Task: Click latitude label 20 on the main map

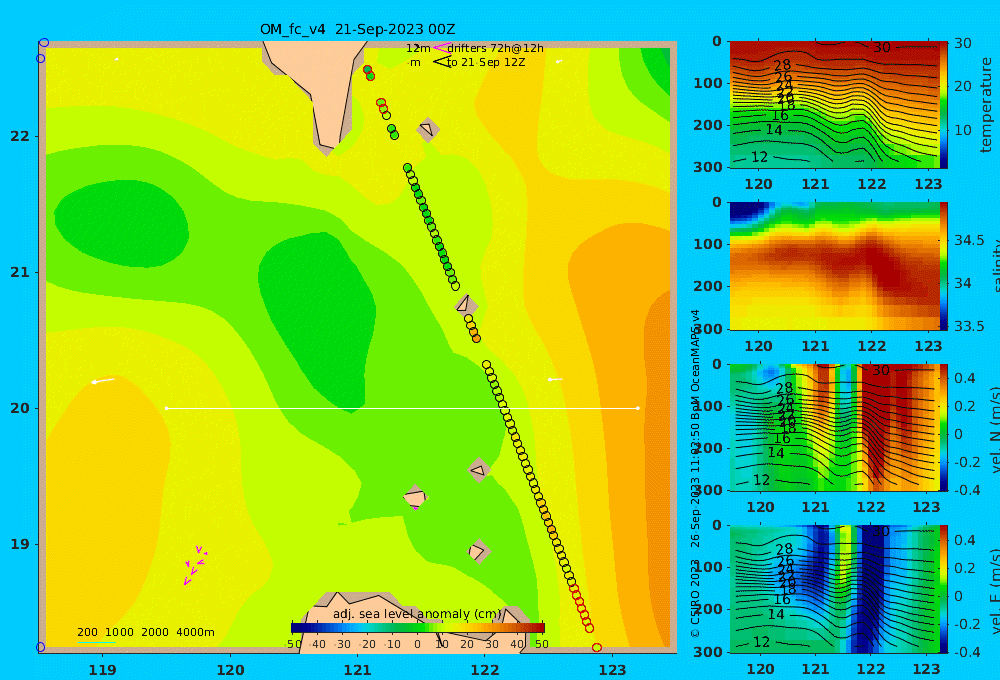Action: [20, 408]
